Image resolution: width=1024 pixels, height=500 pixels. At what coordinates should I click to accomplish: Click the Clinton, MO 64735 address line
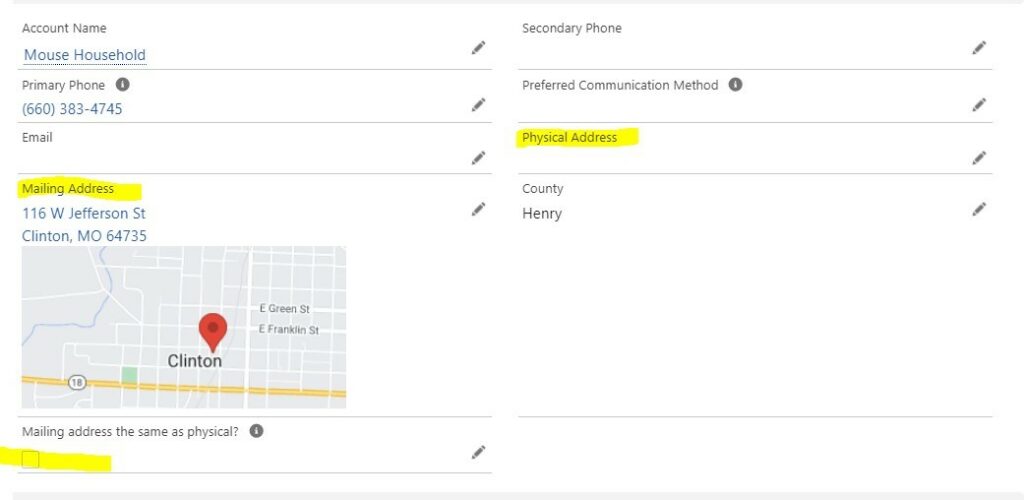click(84, 236)
